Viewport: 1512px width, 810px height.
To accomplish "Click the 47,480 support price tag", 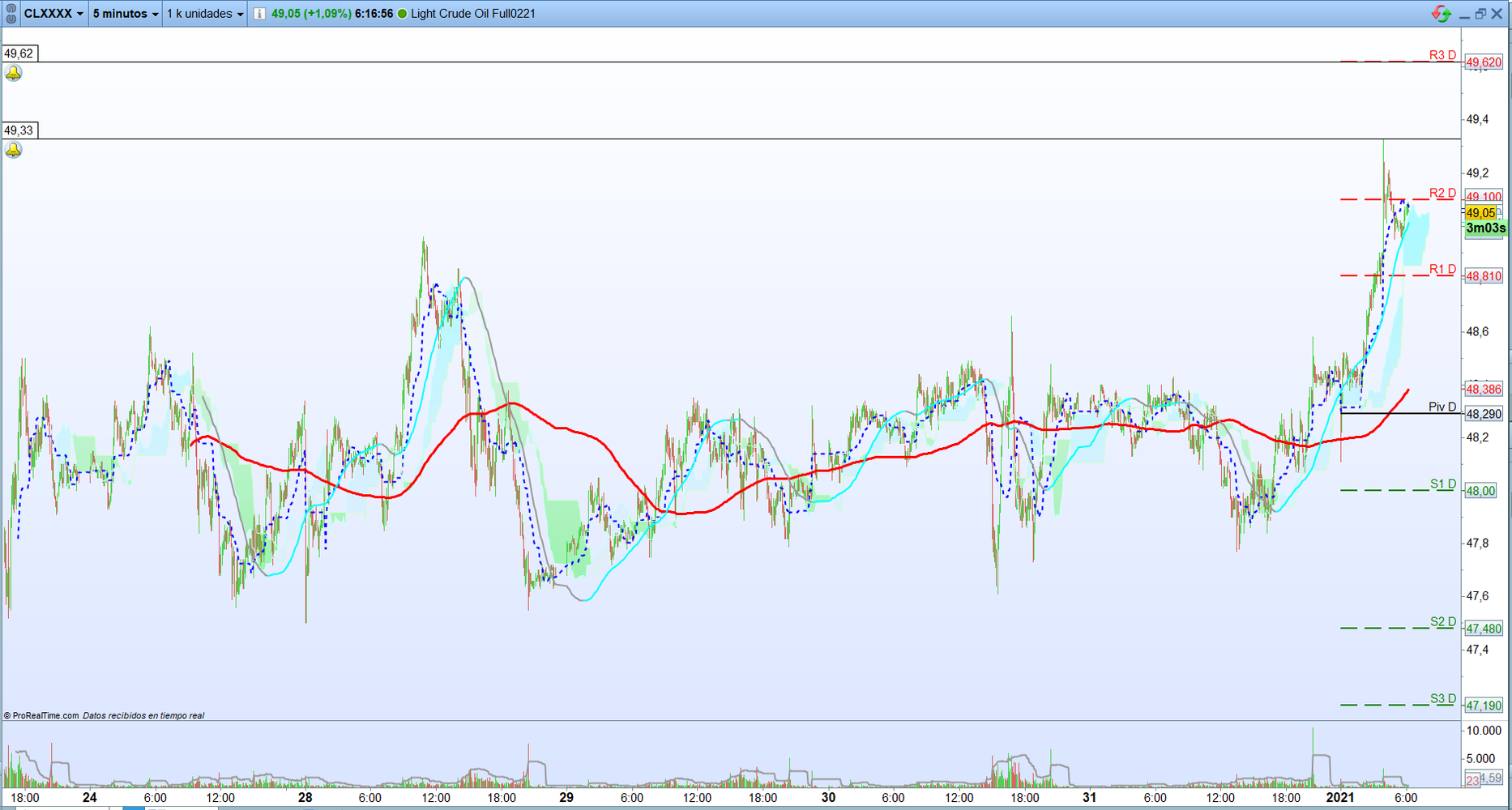I will point(1484,629).
